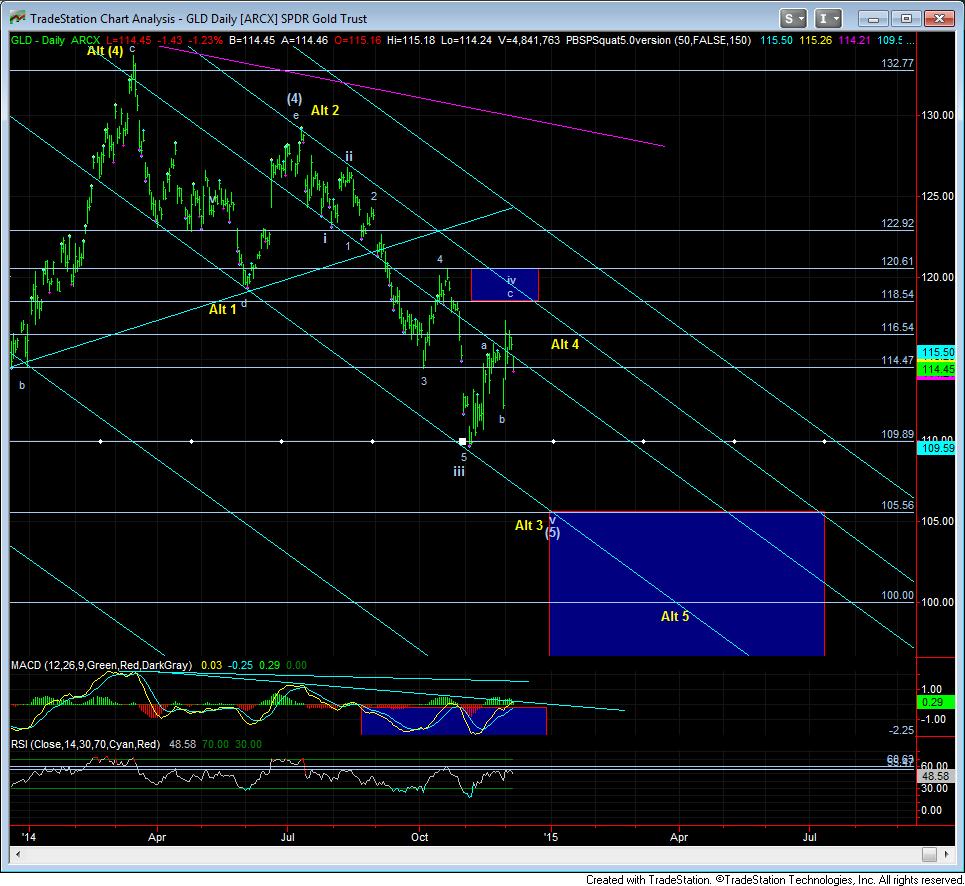Click the 120.61 horizontal line label
The width and height of the screenshot is (965, 886).
(x=897, y=261)
